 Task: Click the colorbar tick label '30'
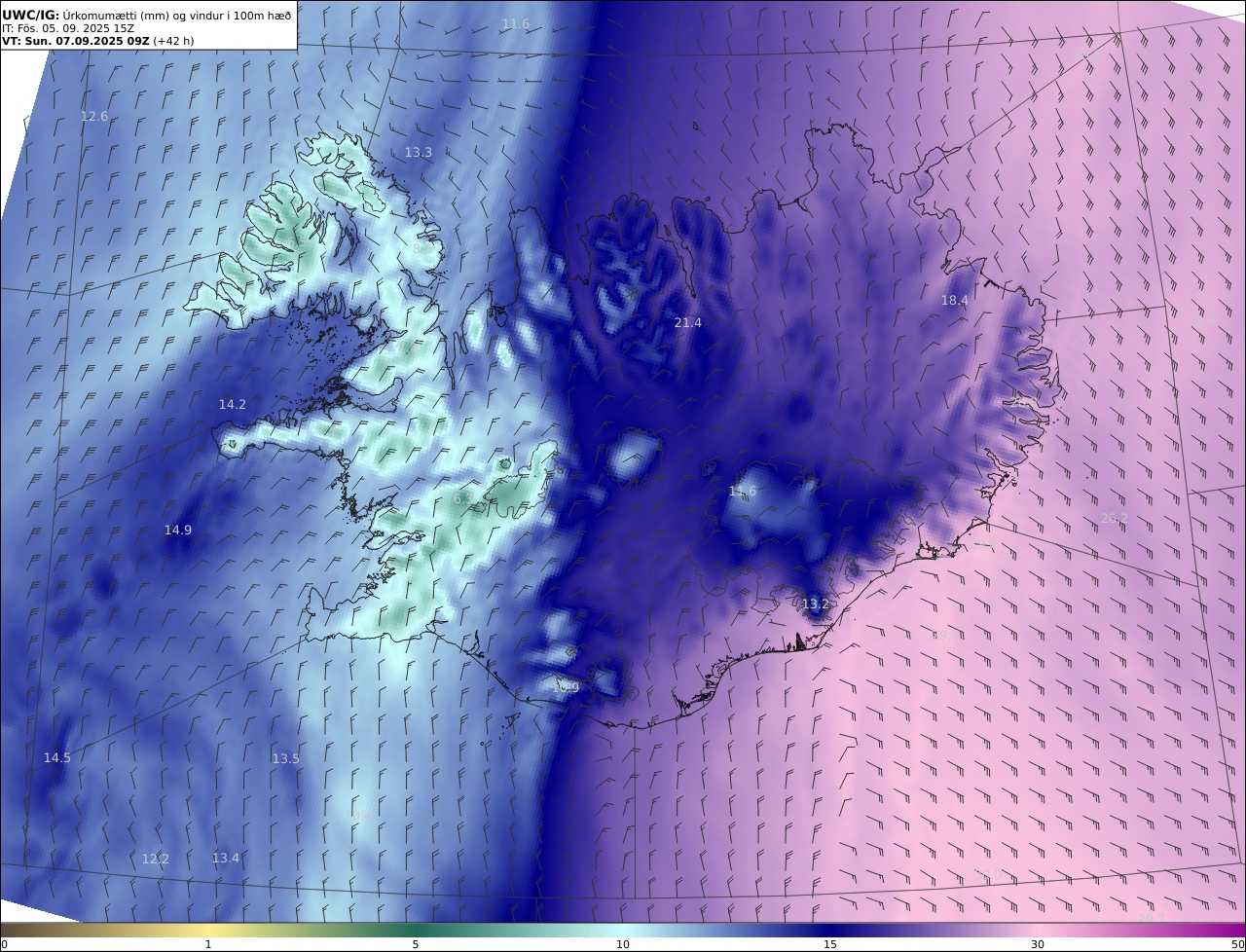pyautogui.click(x=1038, y=944)
